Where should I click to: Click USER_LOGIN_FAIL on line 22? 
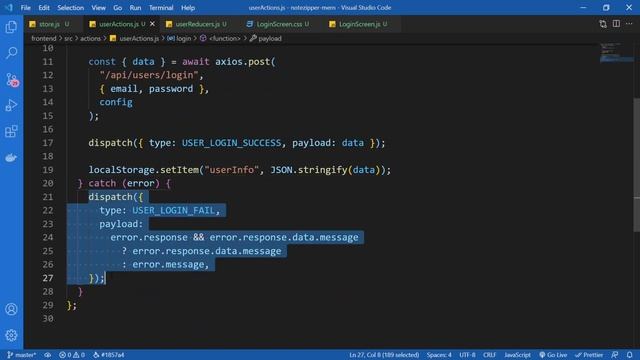173,210
